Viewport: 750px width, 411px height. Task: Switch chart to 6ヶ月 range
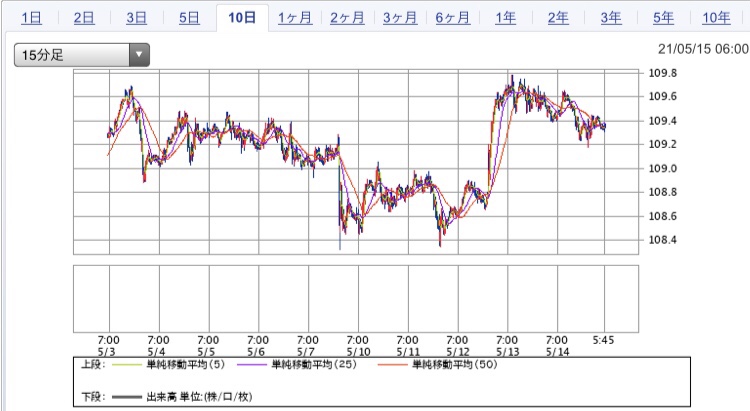point(452,18)
